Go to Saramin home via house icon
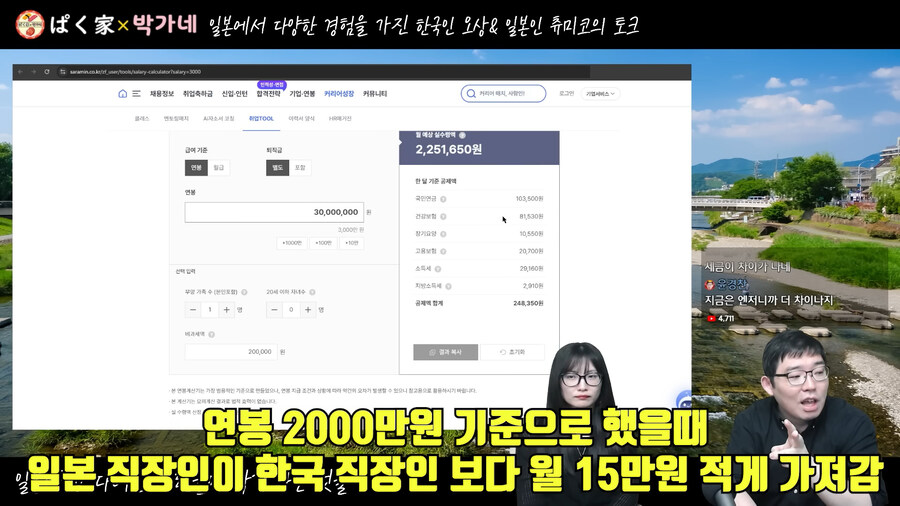The height and width of the screenshot is (506, 900). click(x=122, y=94)
